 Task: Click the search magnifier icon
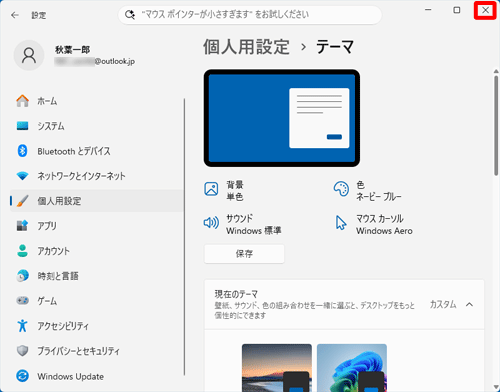[130, 15]
